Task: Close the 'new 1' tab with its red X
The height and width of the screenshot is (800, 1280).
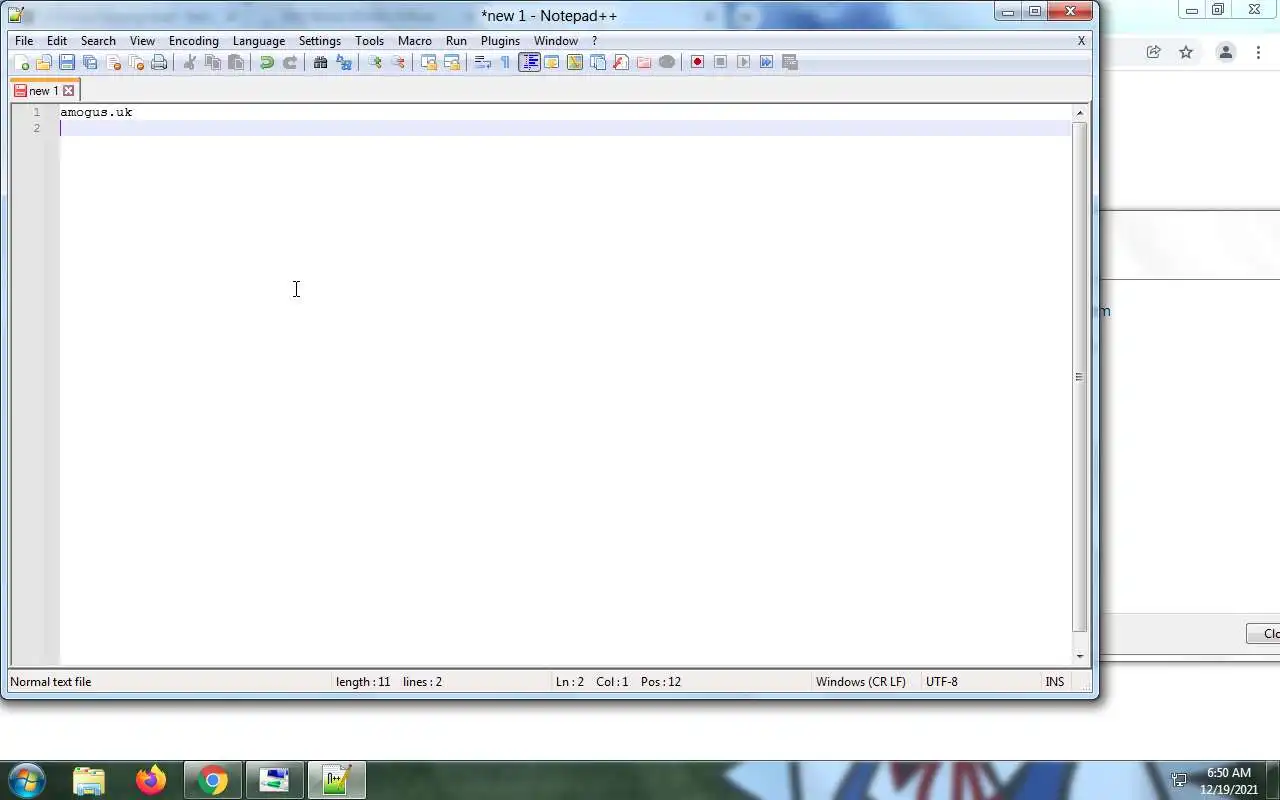Action: (69, 91)
